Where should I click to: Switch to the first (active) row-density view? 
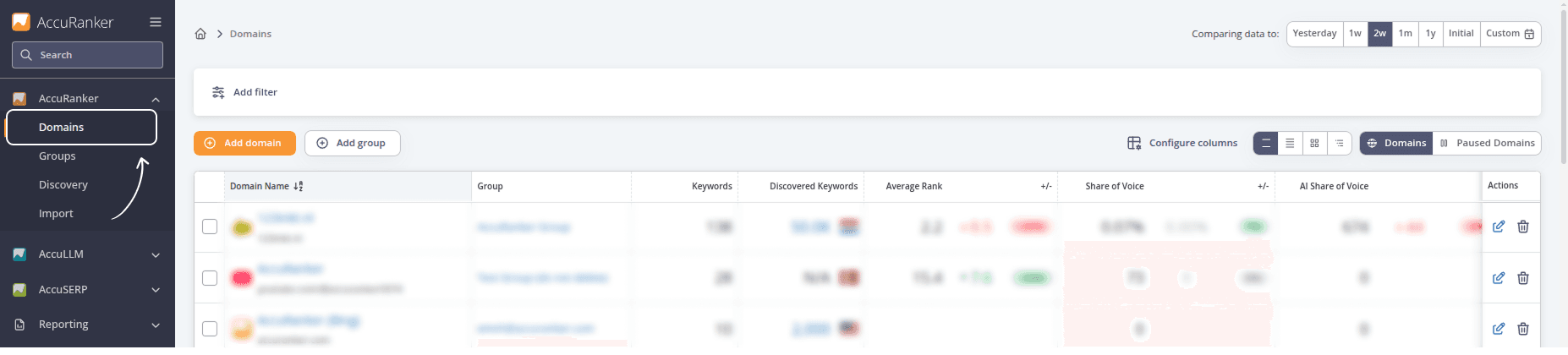(1266, 144)
